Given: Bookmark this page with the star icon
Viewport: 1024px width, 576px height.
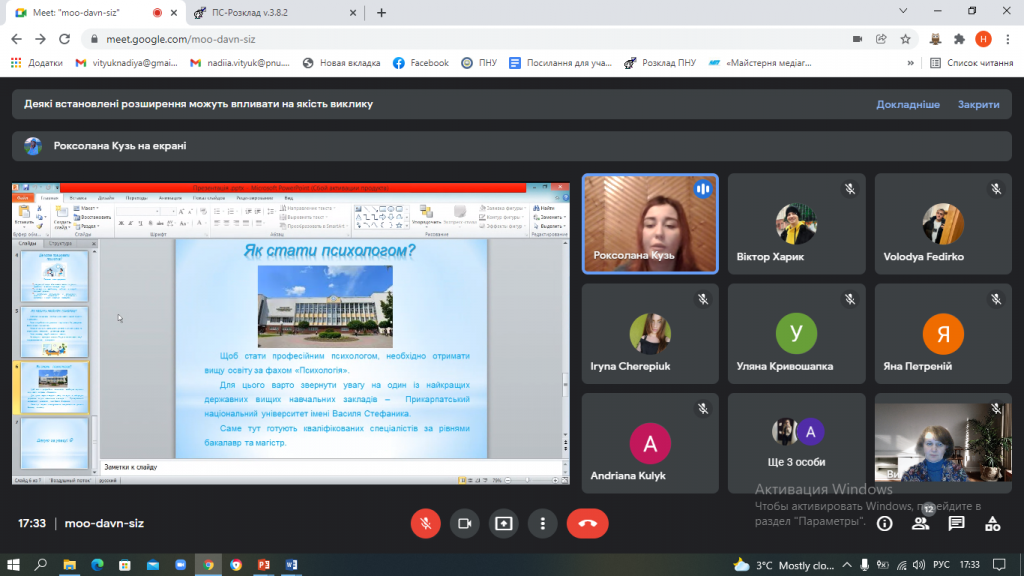Looking at the screenshot, I should pos(905,39).
